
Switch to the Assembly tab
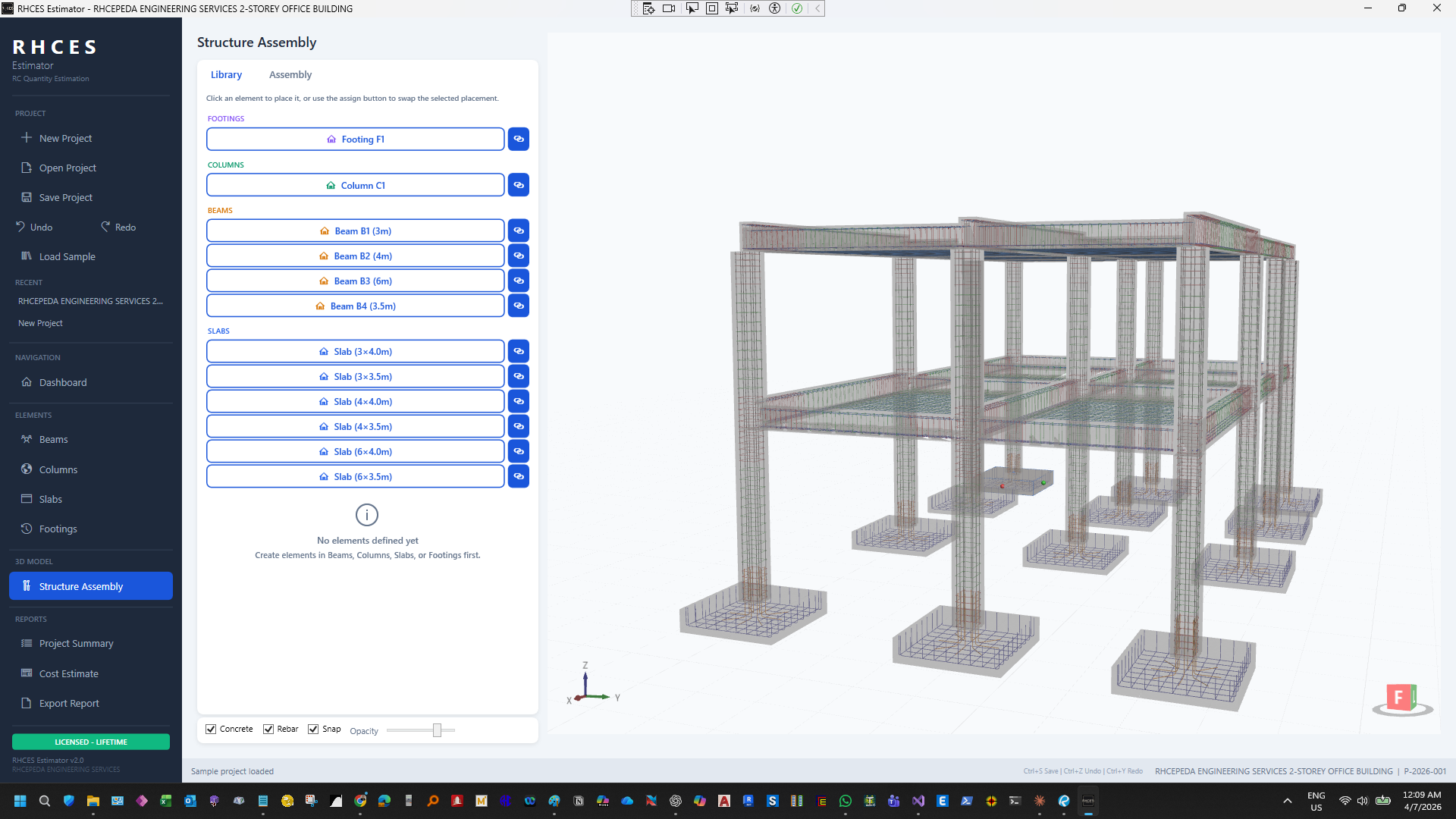coord(290,74)
